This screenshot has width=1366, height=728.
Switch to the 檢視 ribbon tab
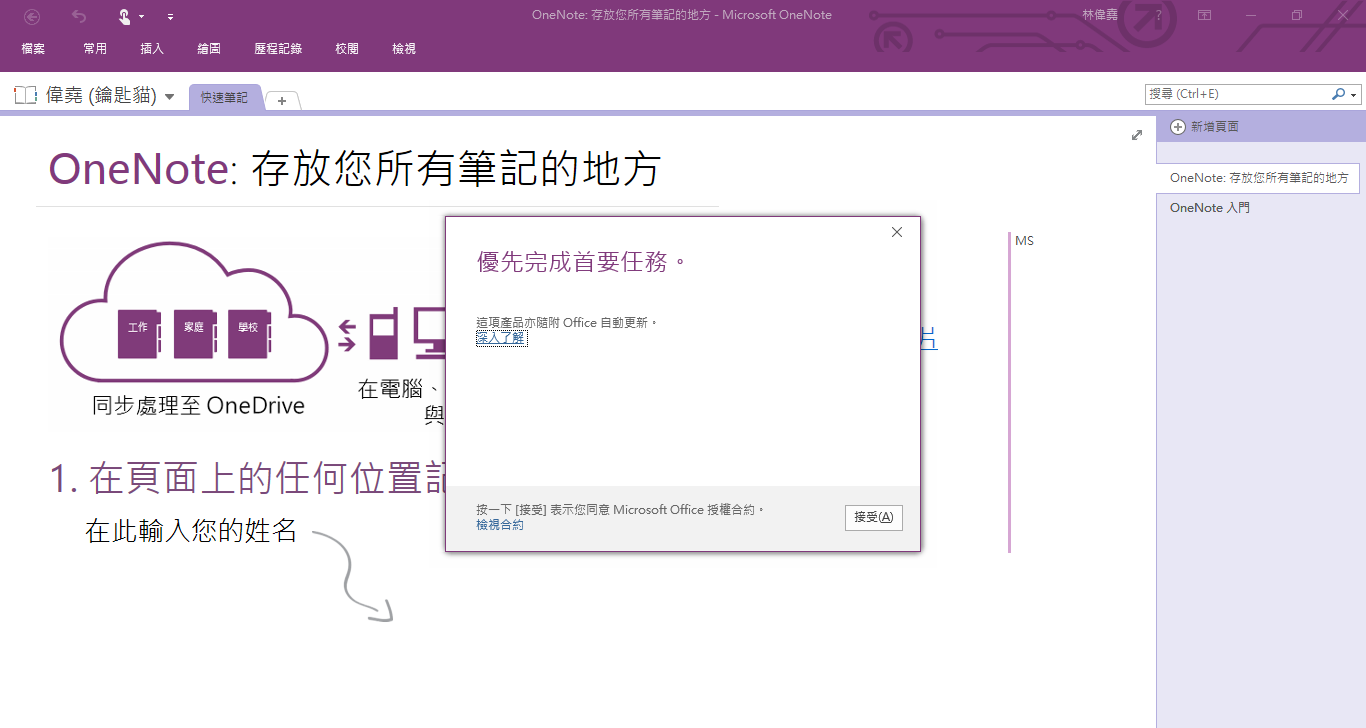[404, 48]
